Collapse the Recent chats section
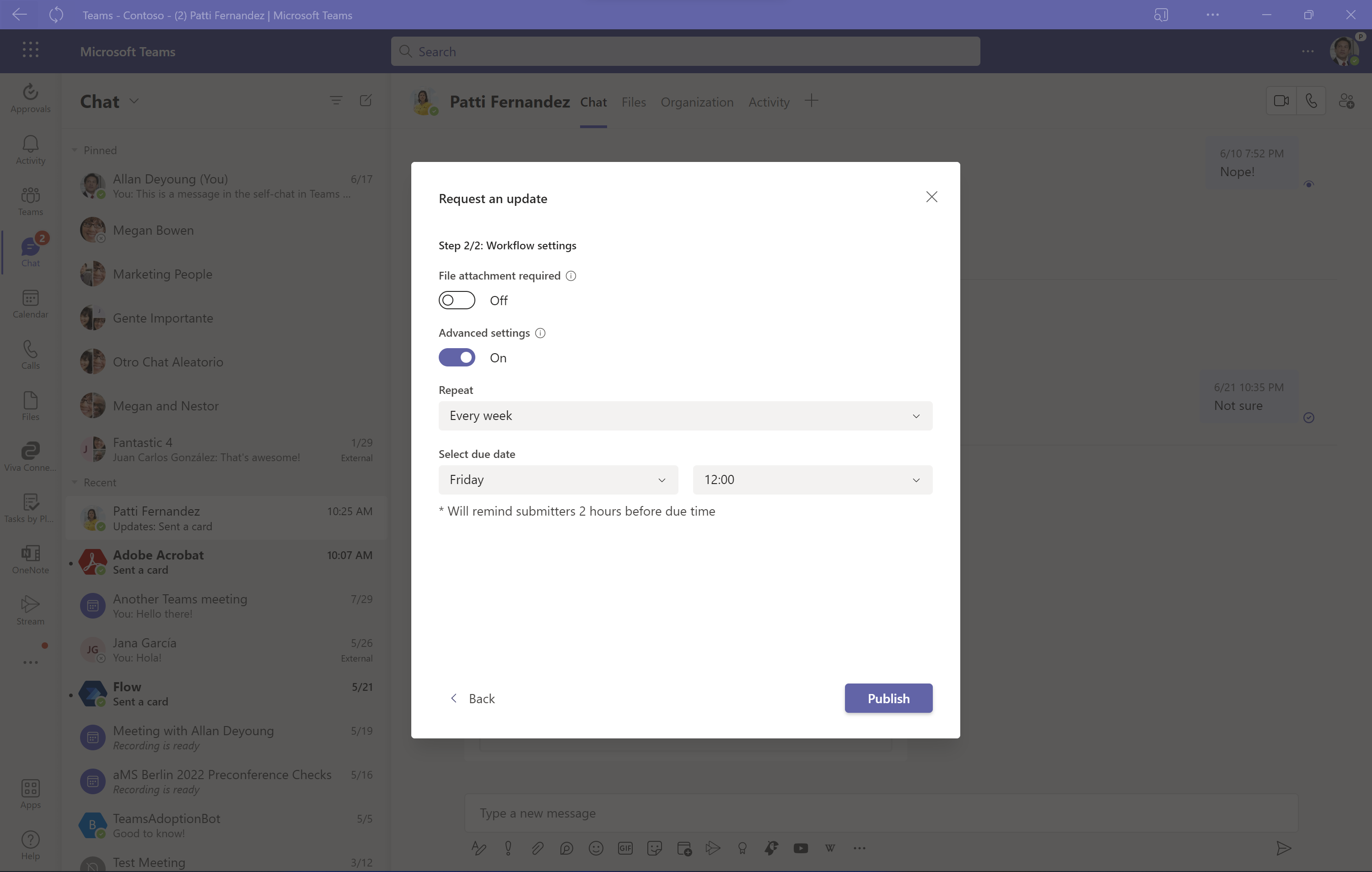This screenshot has width=1372, height=872. point(75,482)
